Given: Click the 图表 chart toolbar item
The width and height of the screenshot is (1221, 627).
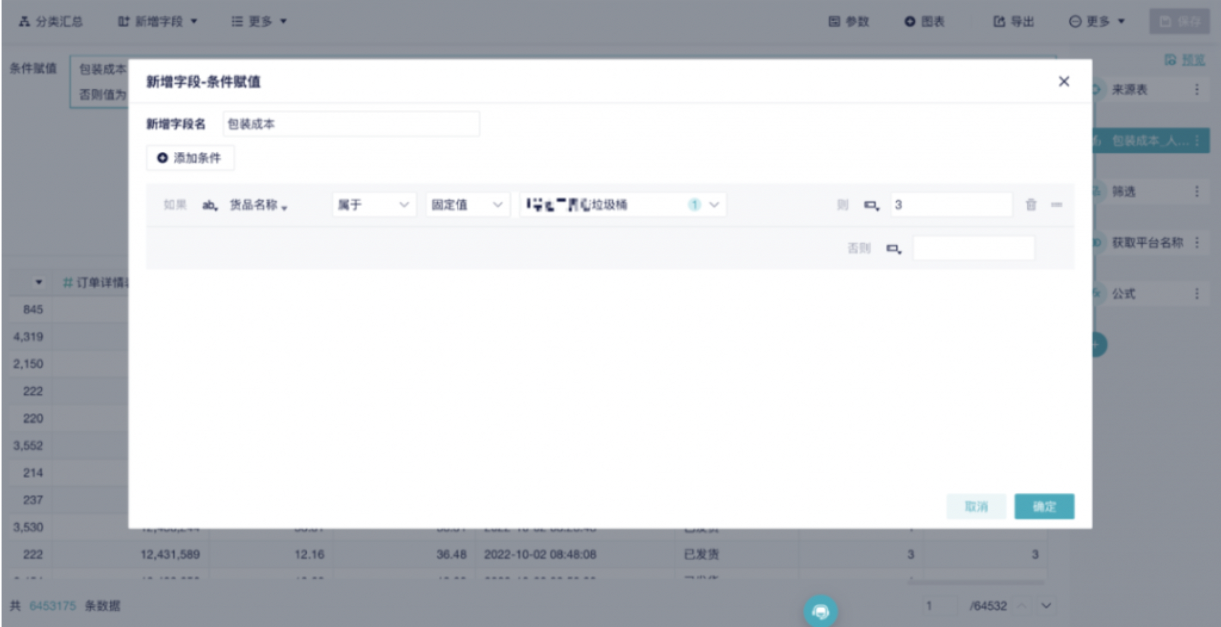Looking at the screenshot, I should [925, 21].
